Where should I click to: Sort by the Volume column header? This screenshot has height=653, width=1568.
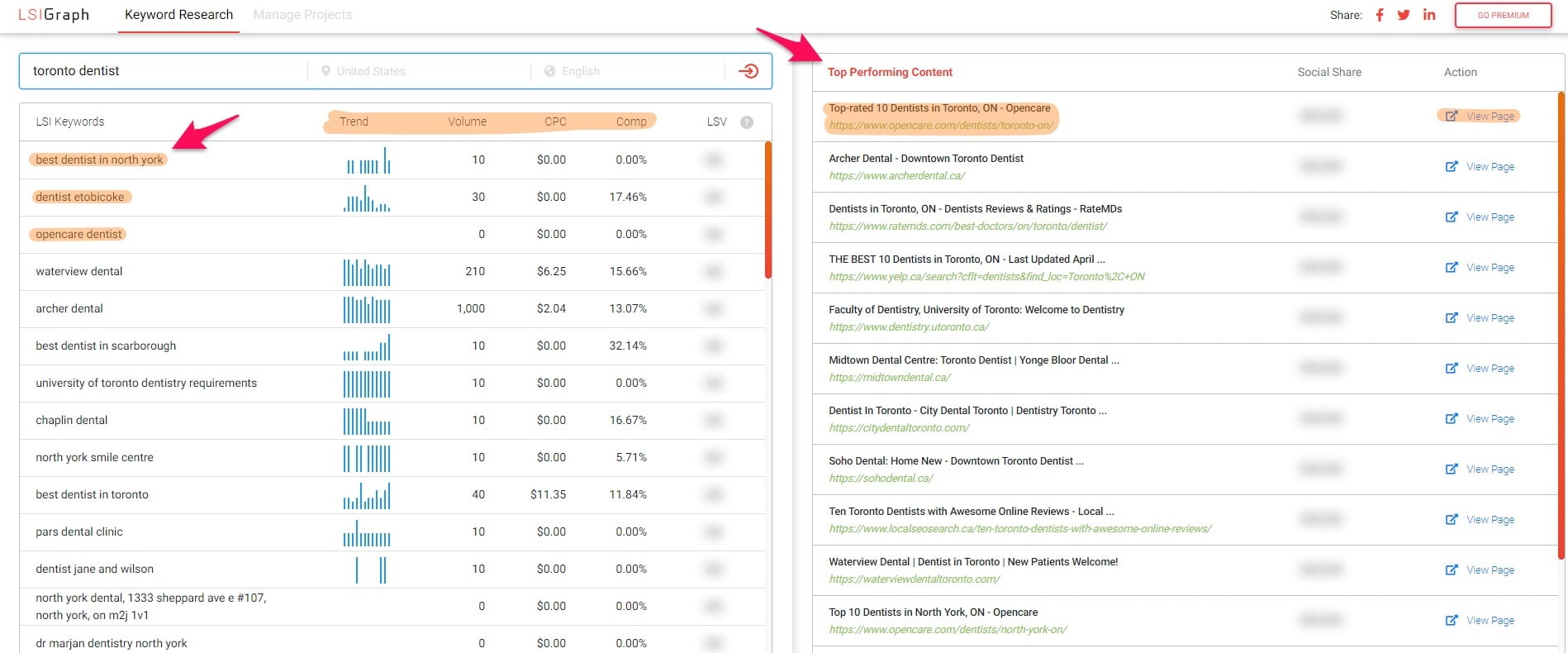point(467,122)
